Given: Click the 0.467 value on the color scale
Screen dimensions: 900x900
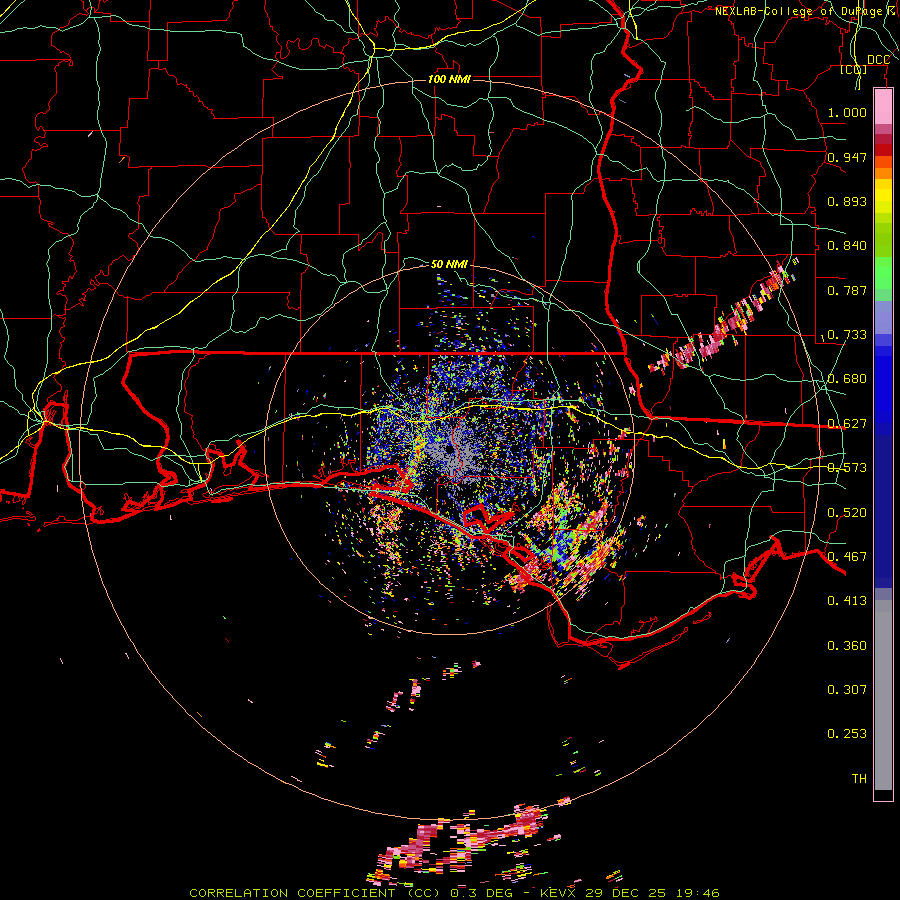Looking at the screenshot, I should (847, 557).
